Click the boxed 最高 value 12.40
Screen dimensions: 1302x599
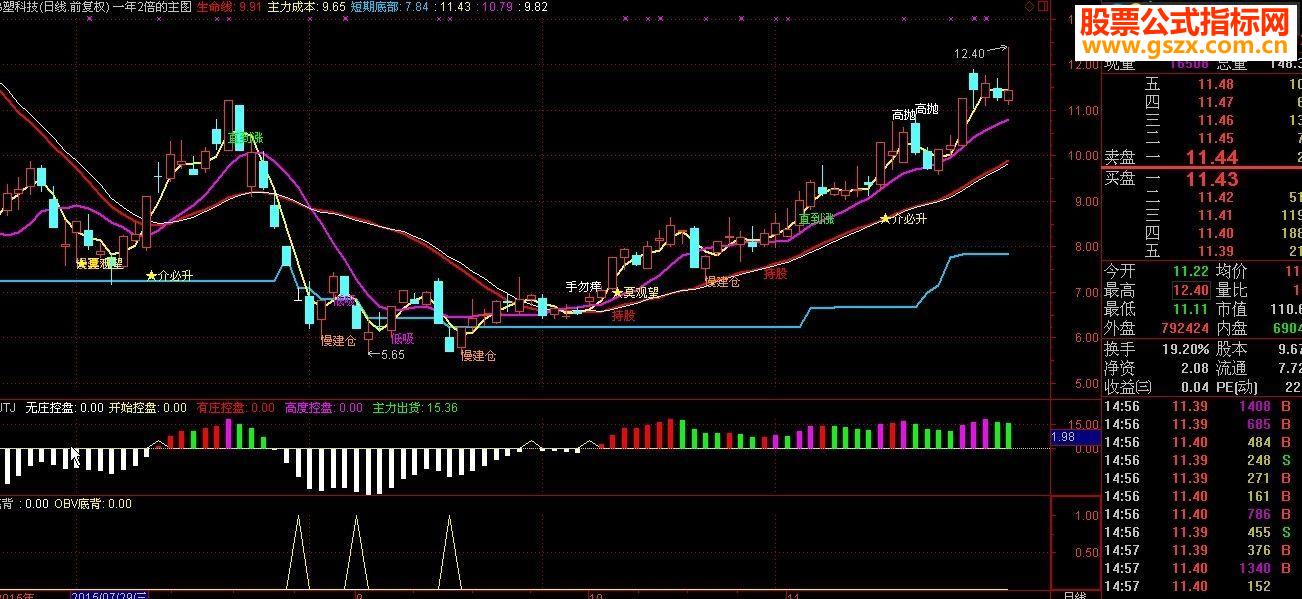pyautogui.click(x=1191, y=290)
